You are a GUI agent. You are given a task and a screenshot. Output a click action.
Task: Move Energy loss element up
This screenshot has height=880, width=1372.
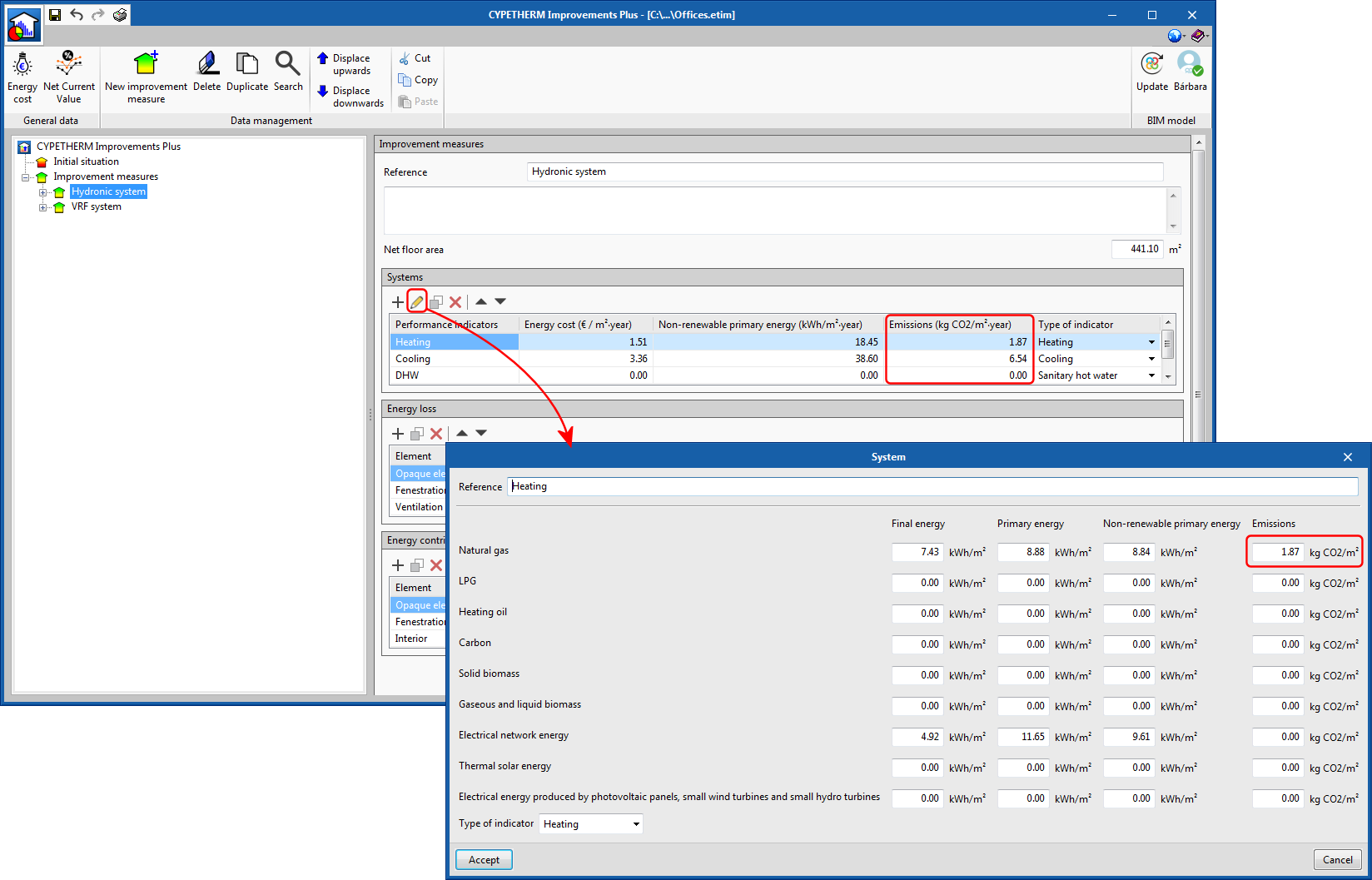462,433
